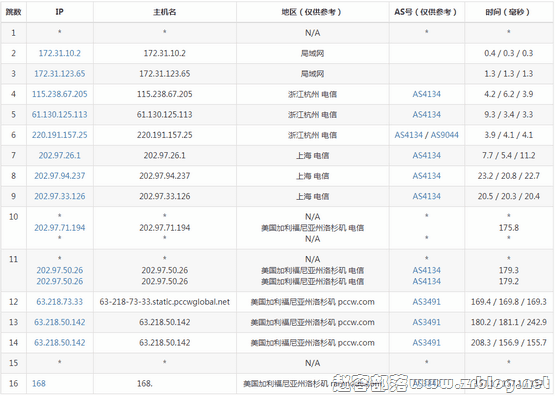Open the 172.31.123.65 IP link

pyautogui.click(x=59, y=74)
